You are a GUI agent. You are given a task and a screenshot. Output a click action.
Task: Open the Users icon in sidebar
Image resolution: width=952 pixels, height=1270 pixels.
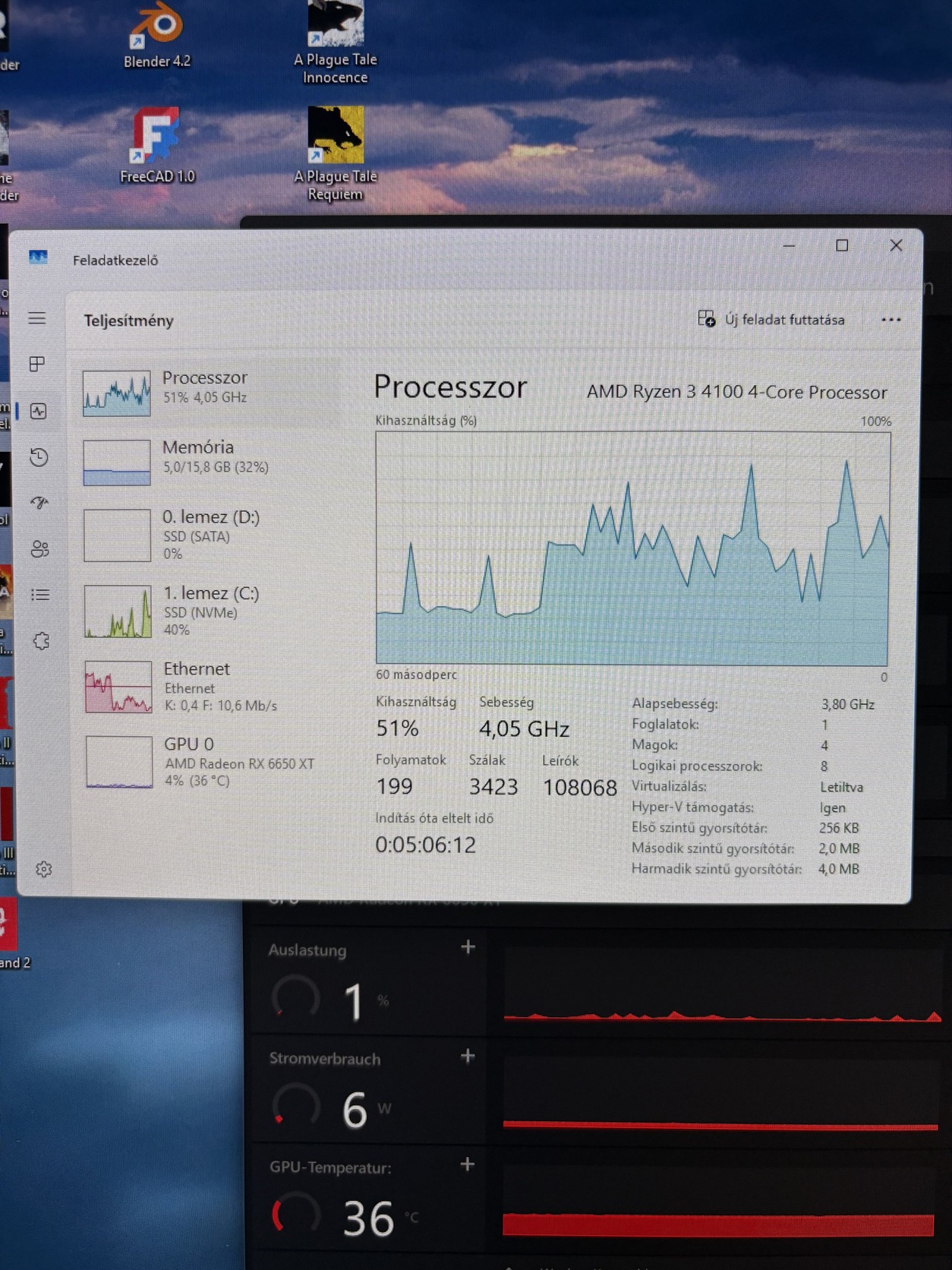(x=40, y=549)
